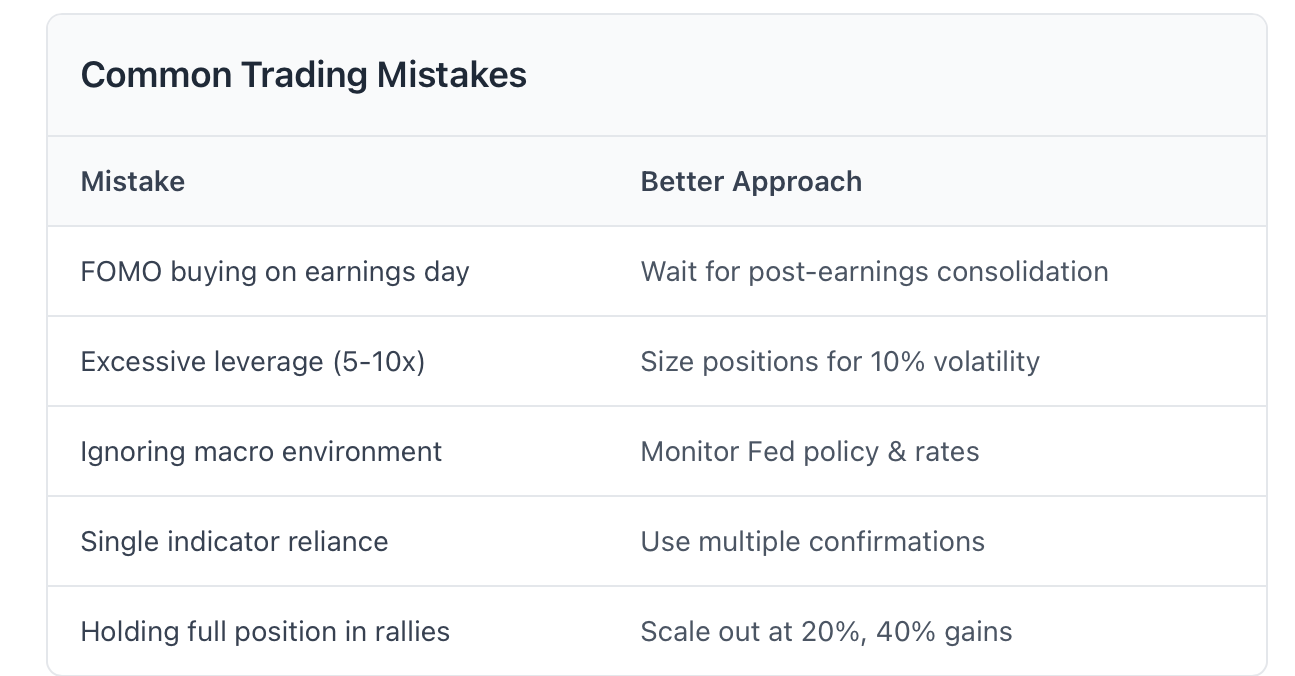Image resolution: width=1295 pixels, height=676 pixels.
Task: Click the FOMO buying on earnings day cell
Action: click(x=275, y=272)
